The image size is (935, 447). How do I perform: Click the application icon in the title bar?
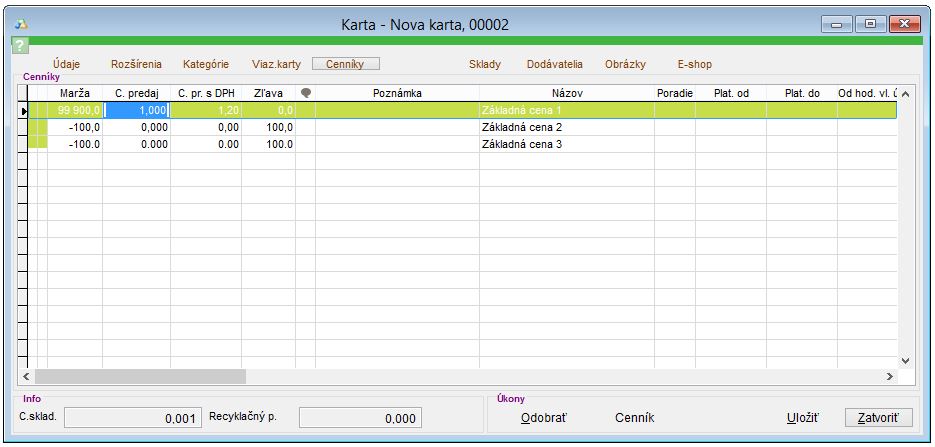click(21, 23)
